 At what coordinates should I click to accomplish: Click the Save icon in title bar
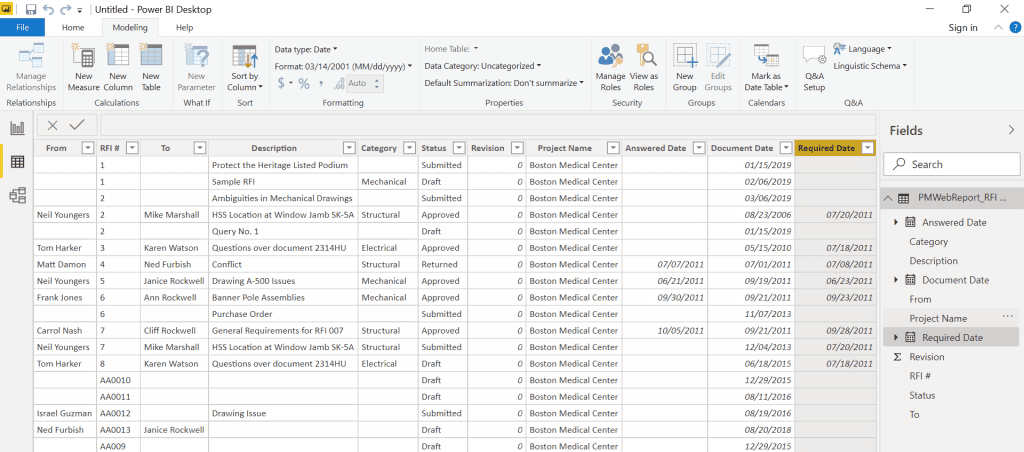[31, 10]
